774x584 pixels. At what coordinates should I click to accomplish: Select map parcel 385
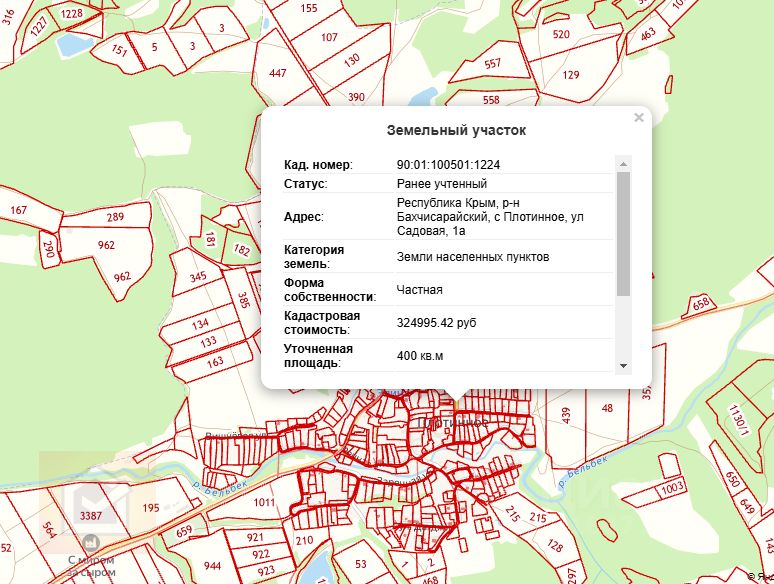point(243,300)
